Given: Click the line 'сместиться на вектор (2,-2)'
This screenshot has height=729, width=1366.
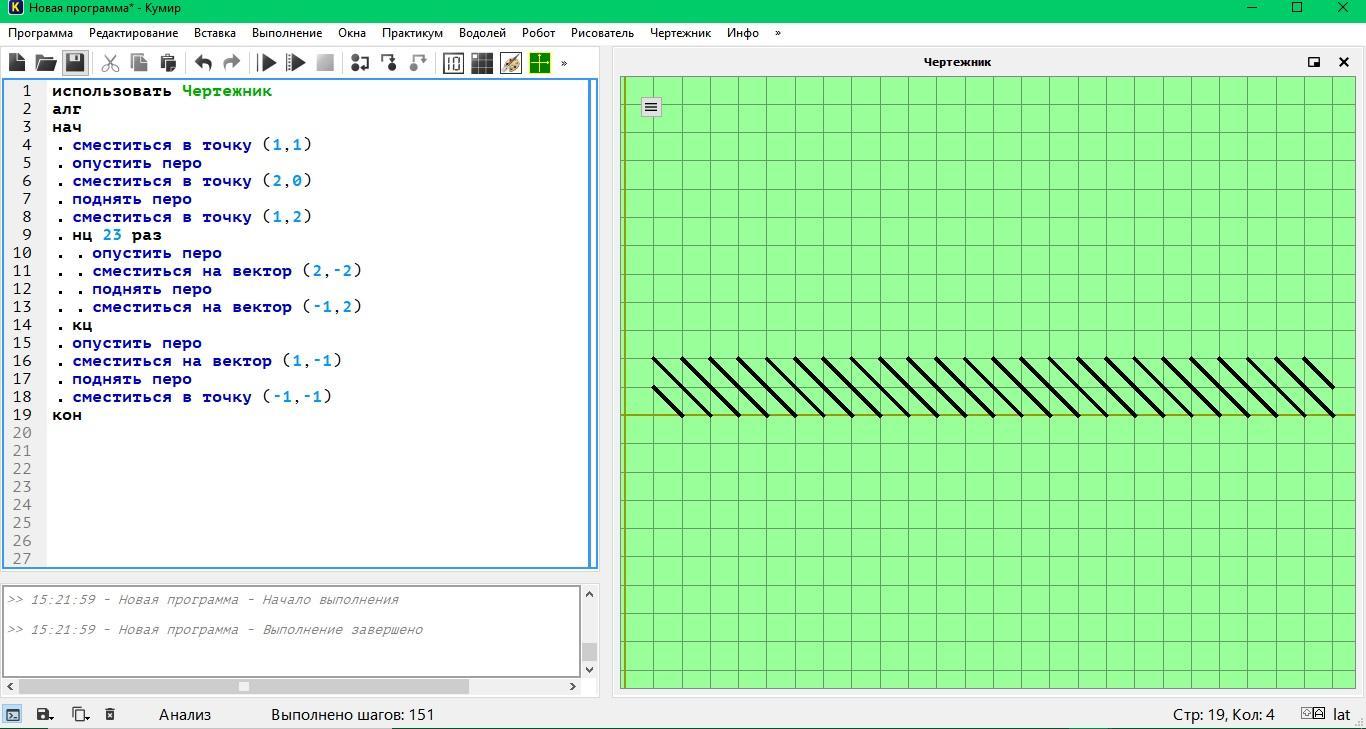Looking at the screenshot, I should pyautogui.click(x=227, y=271).
